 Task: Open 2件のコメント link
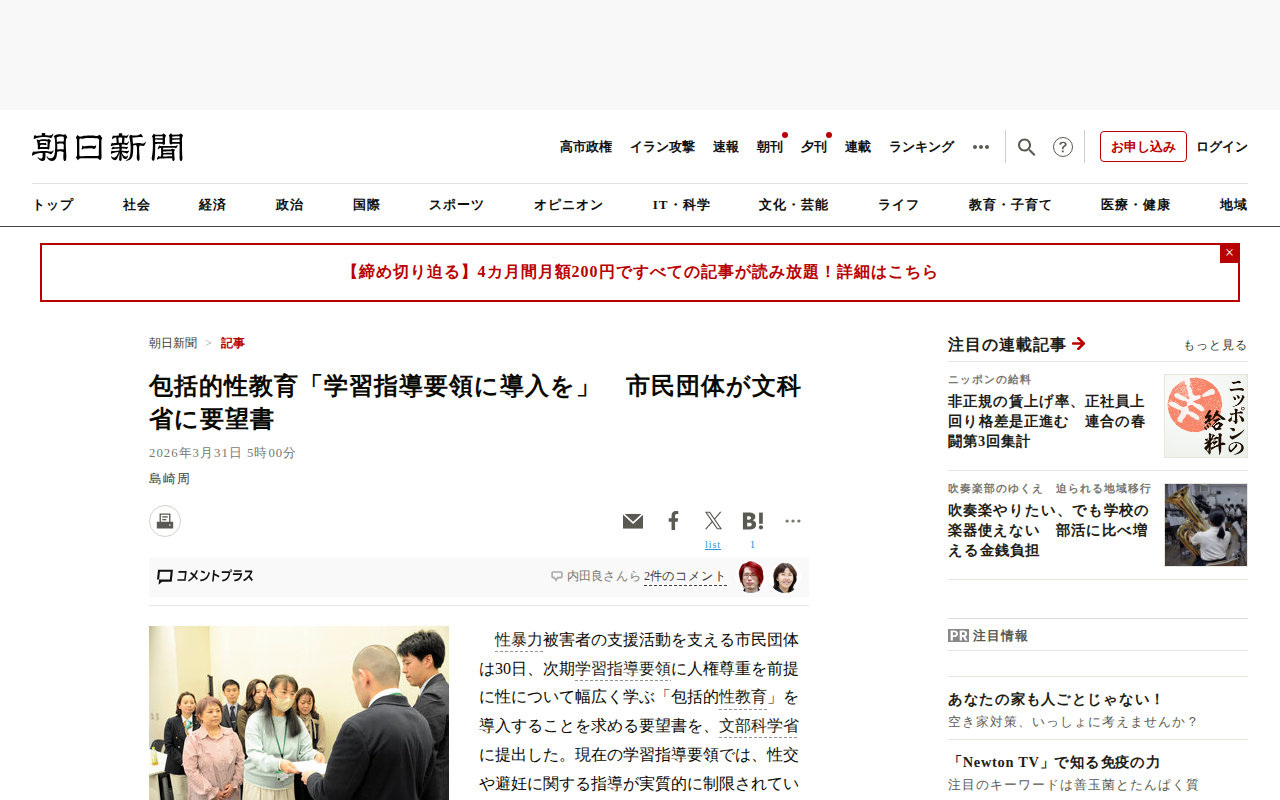pos(685,576)
